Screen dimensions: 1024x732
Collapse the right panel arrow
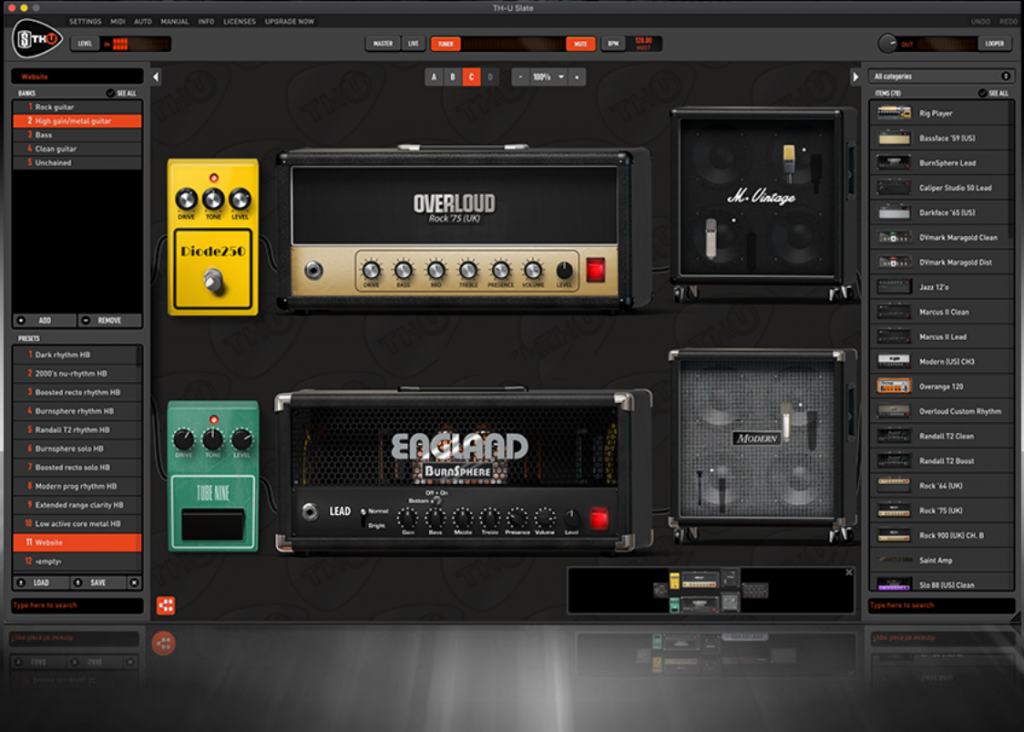855,77
